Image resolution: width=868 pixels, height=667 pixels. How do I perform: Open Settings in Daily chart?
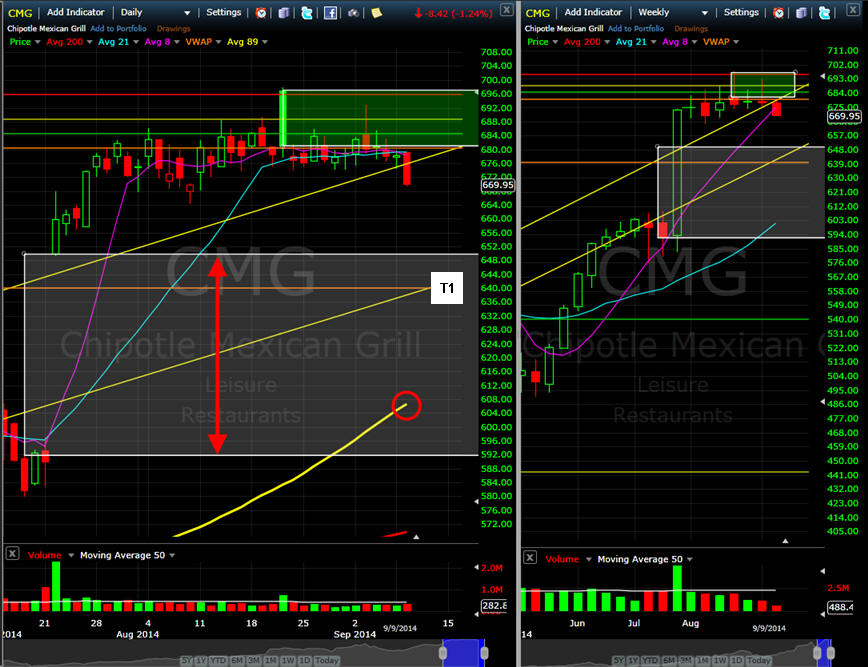(x=224, y=12)
